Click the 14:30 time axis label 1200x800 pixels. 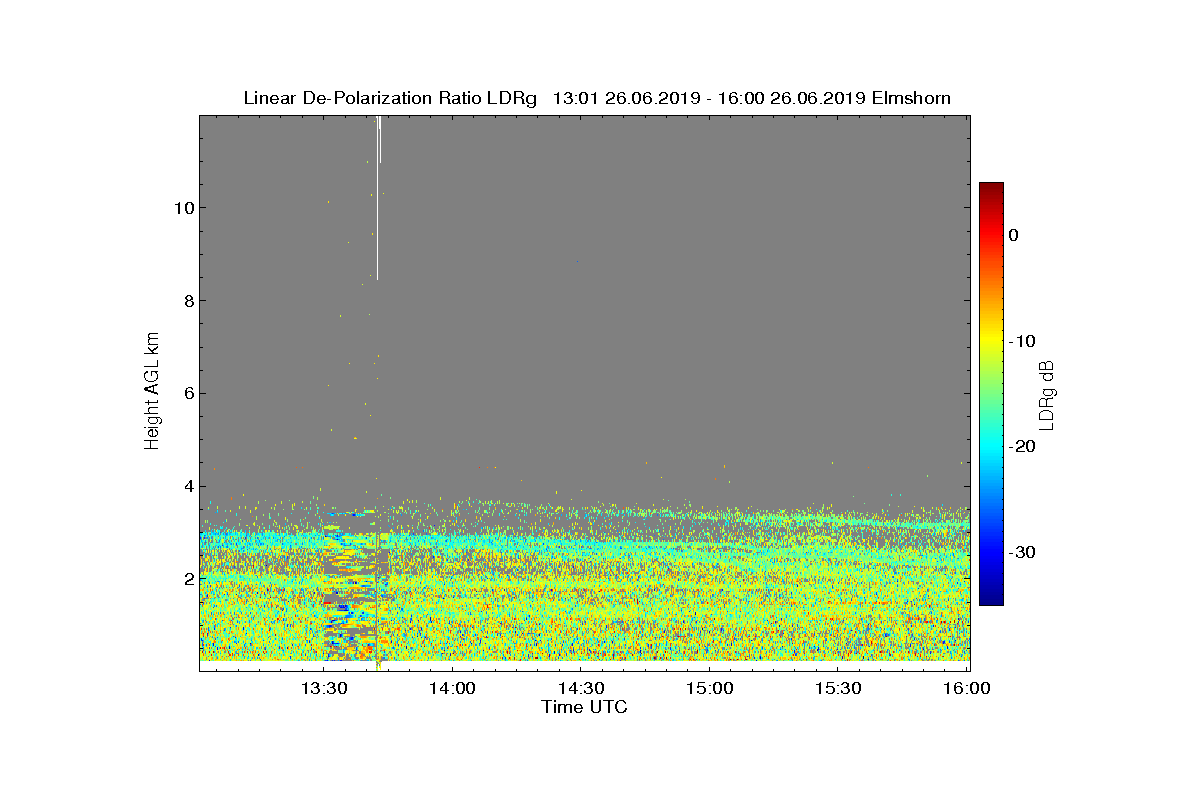click(x=580, y=689)
